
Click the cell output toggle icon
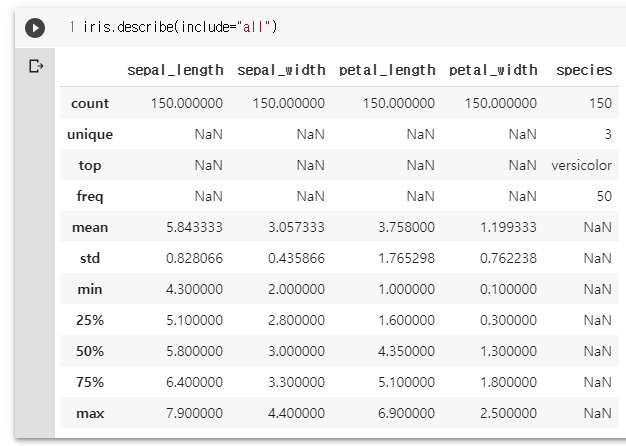click(36, 66)
